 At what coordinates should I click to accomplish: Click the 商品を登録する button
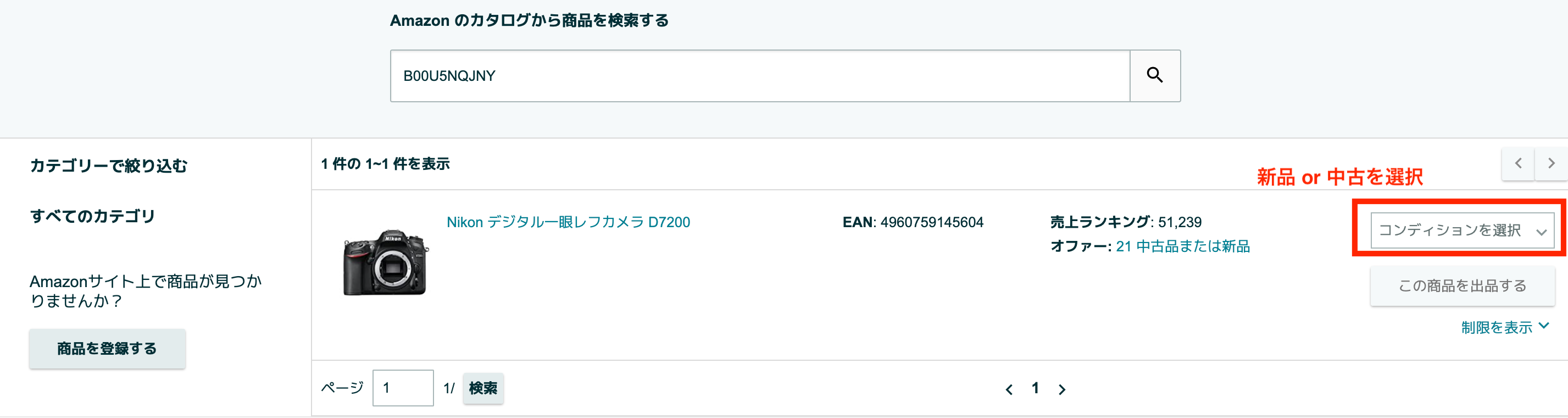click(107, 349)
